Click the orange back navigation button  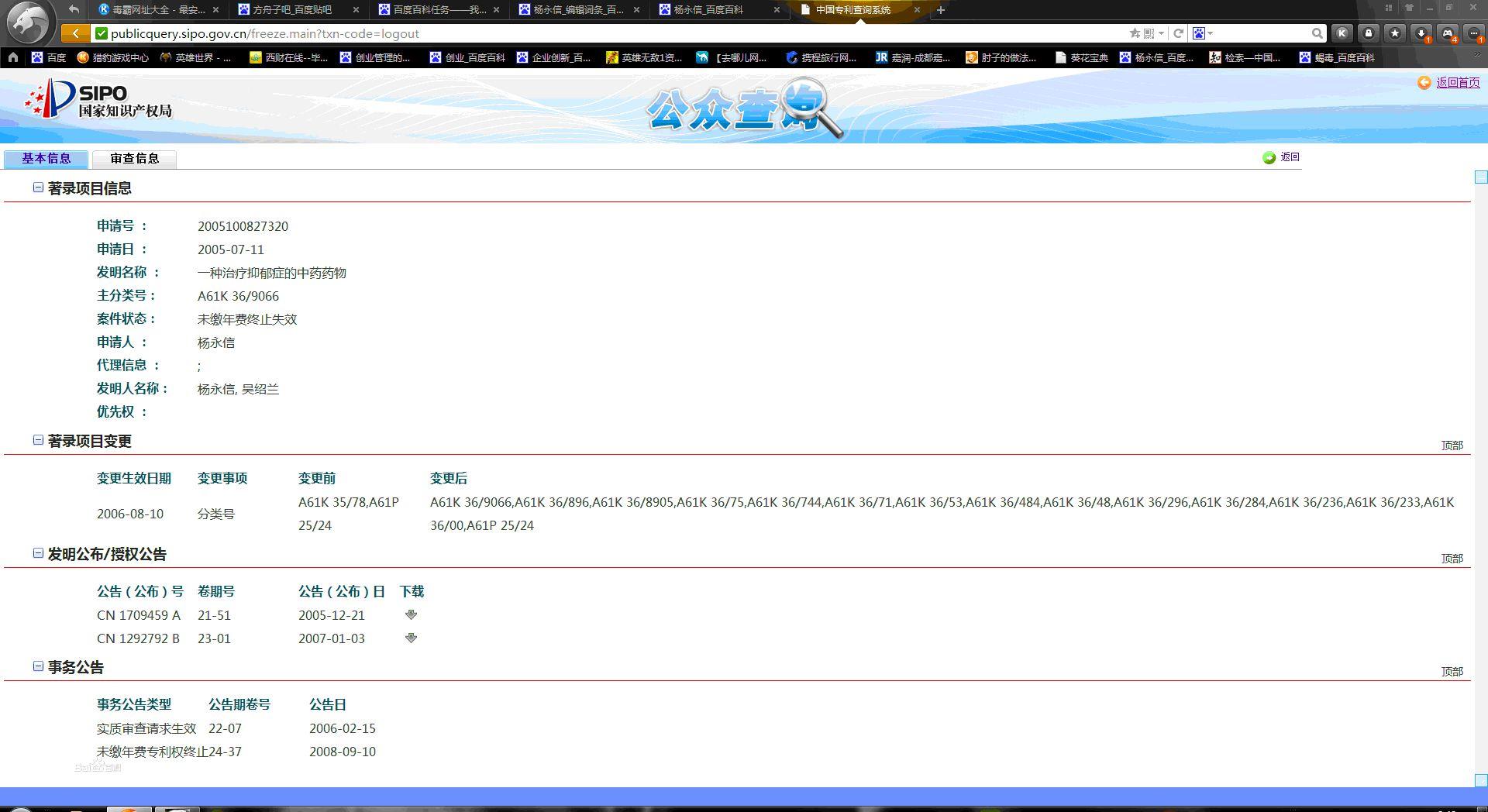(74, 33)
